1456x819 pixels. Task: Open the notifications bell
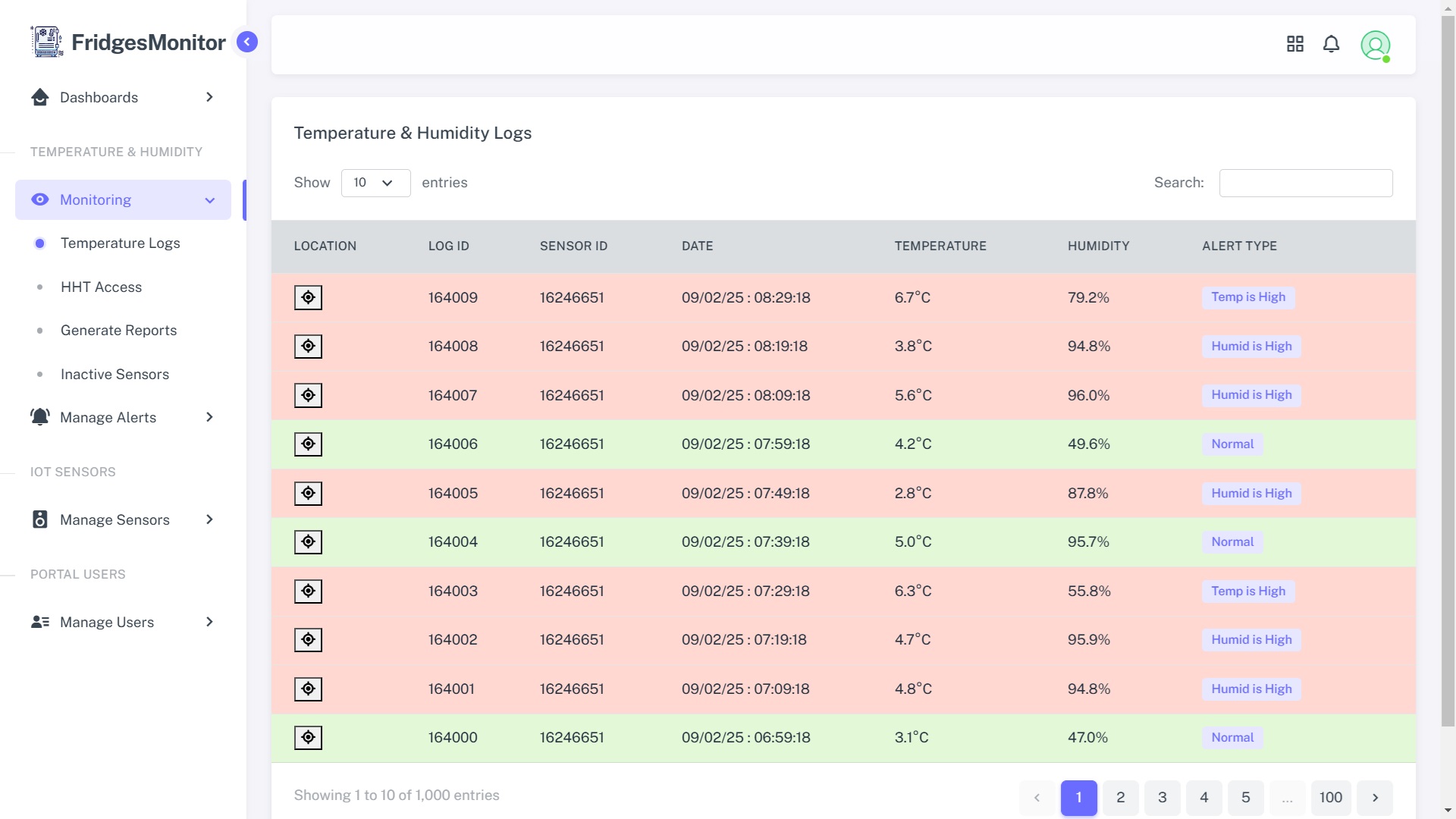click(1331, 44)
